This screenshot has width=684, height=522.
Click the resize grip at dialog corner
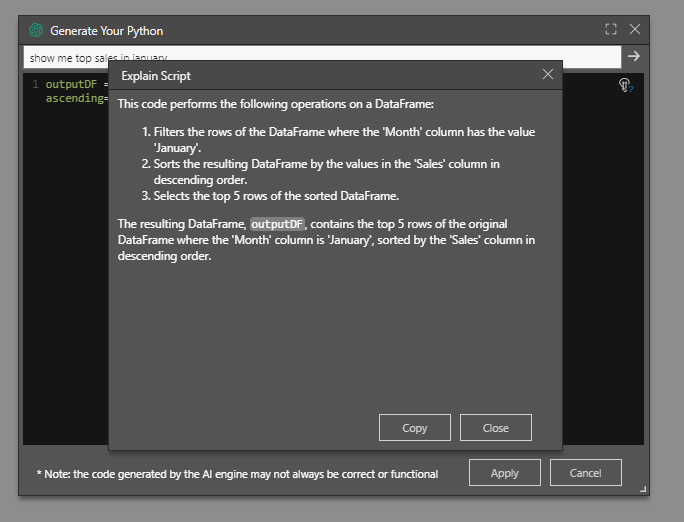click(x=643, y=489)
